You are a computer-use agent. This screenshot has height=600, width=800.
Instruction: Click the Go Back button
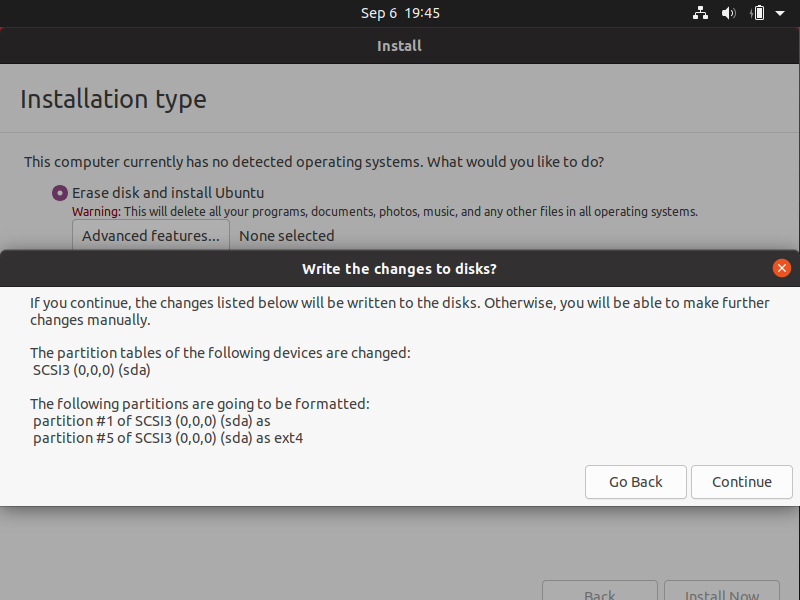pyautogui.click(x=635, y=482)
